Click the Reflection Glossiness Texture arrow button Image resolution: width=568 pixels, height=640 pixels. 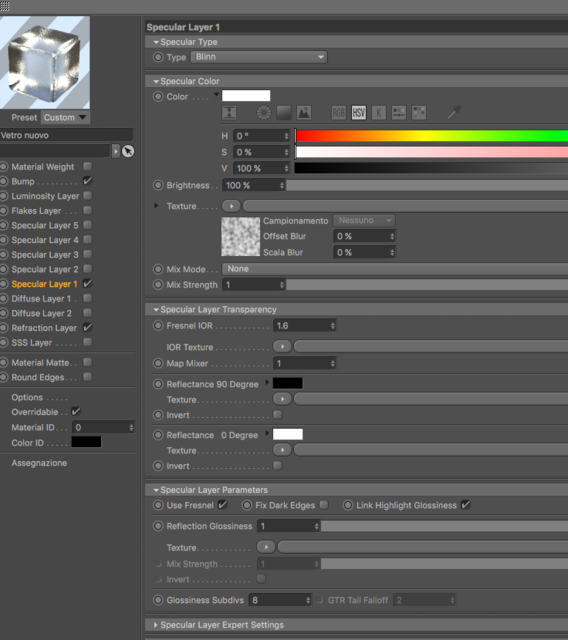[x=266, y=547]
